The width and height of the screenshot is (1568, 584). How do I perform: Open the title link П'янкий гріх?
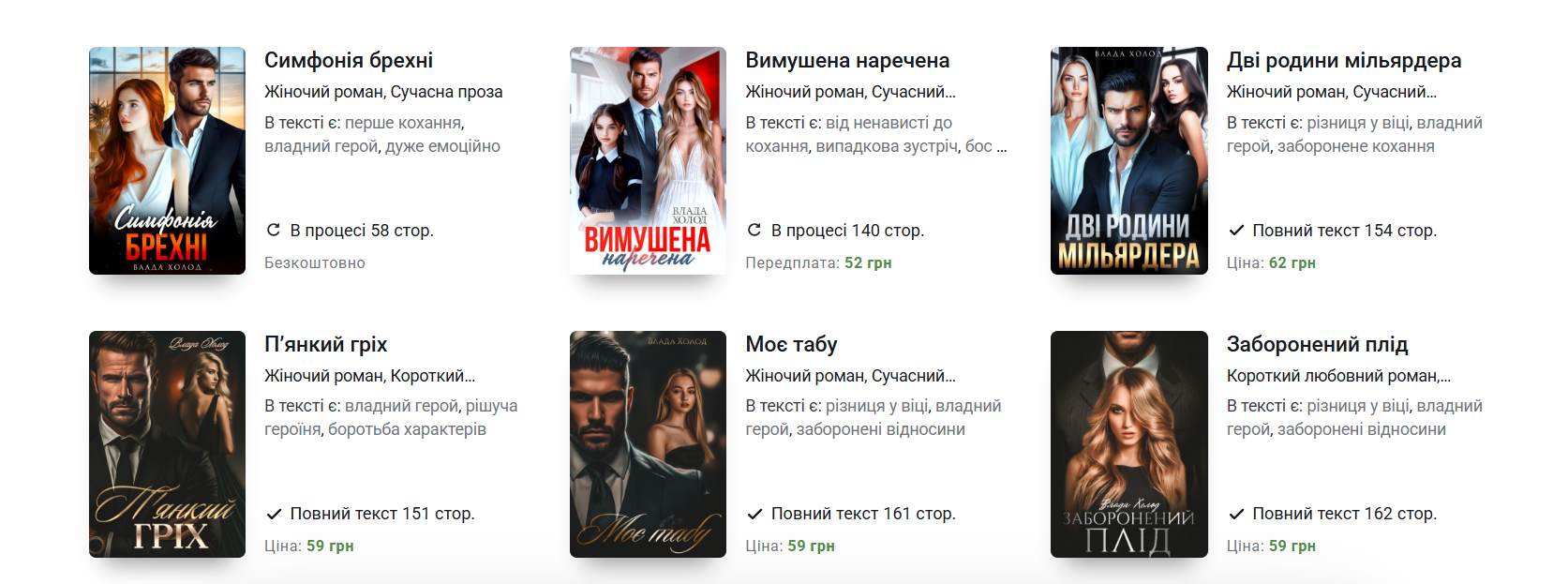(325, 344)
